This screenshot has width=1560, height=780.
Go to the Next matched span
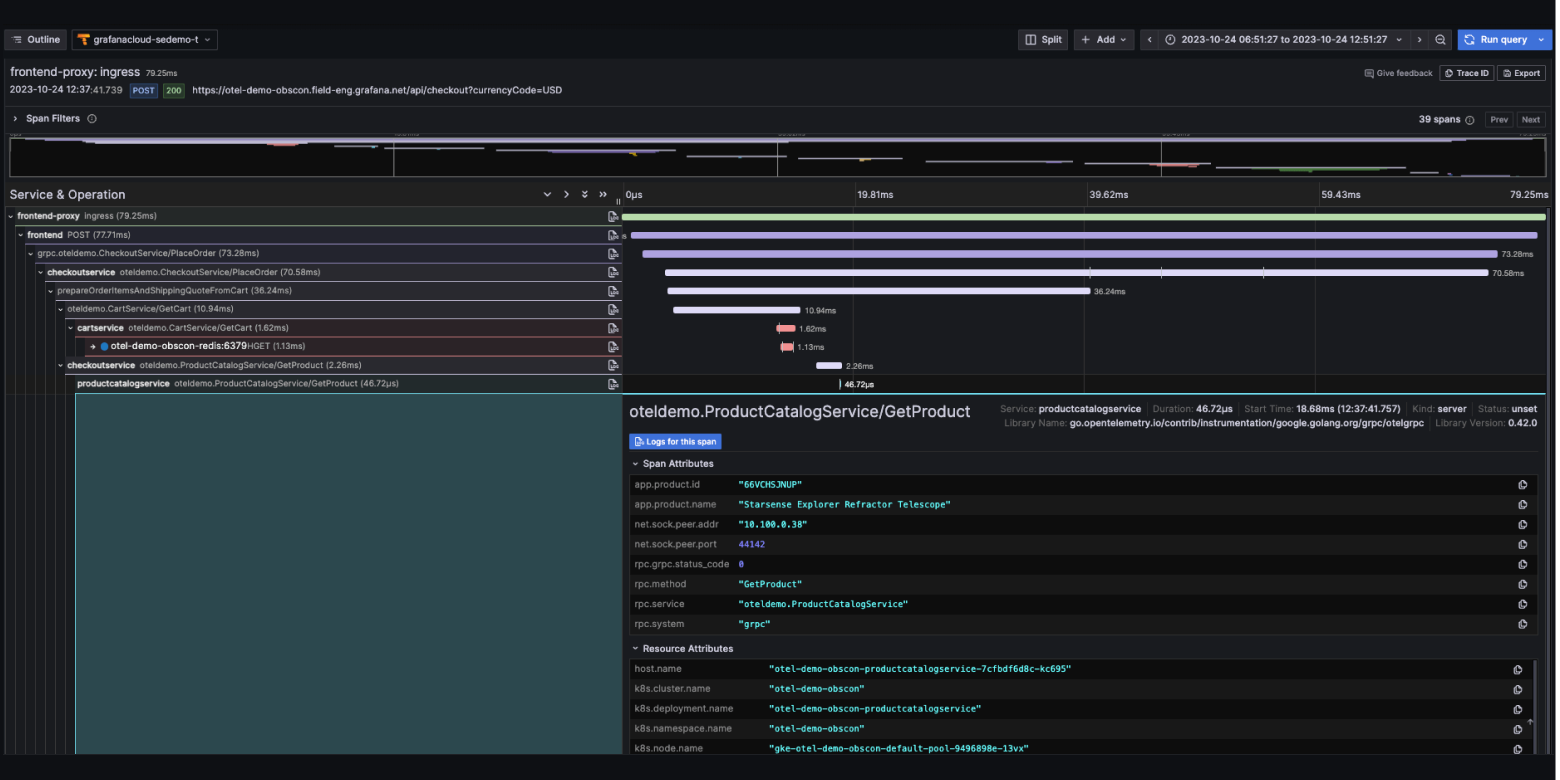point(1531,119)
